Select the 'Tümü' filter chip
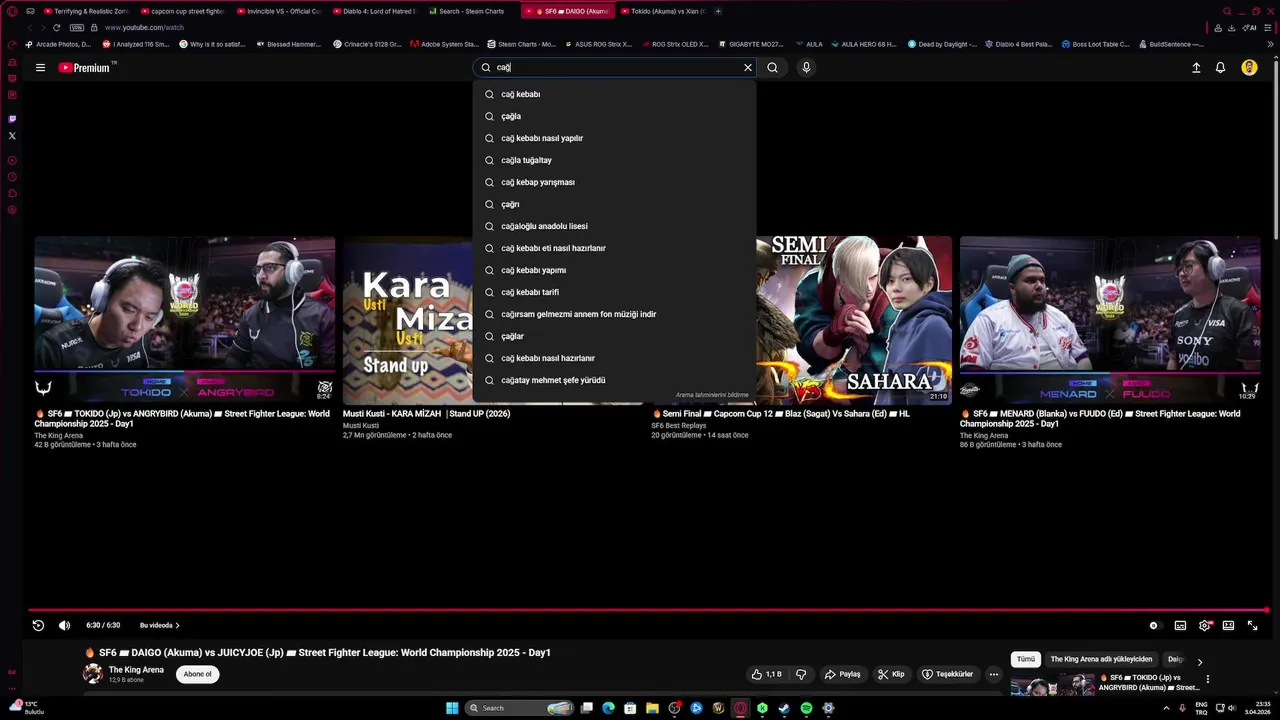Image resolution: width=1280 pixels, height=720 pixels. tap(1026, 659)
